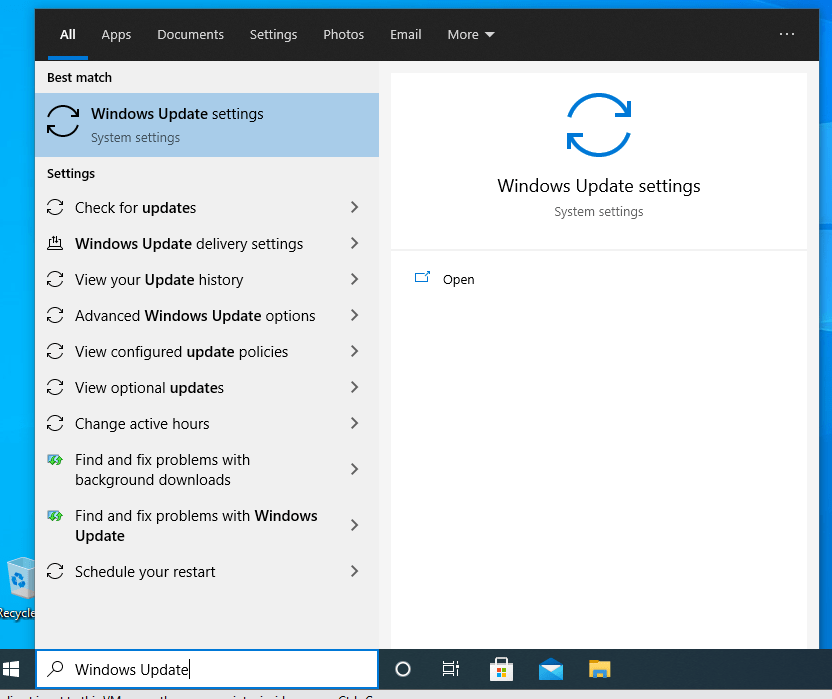Image resolution: width=832 pixels, height=699 pixels.
Task: Click the Windows Update icon in Best match
Action: pos(62,120)
